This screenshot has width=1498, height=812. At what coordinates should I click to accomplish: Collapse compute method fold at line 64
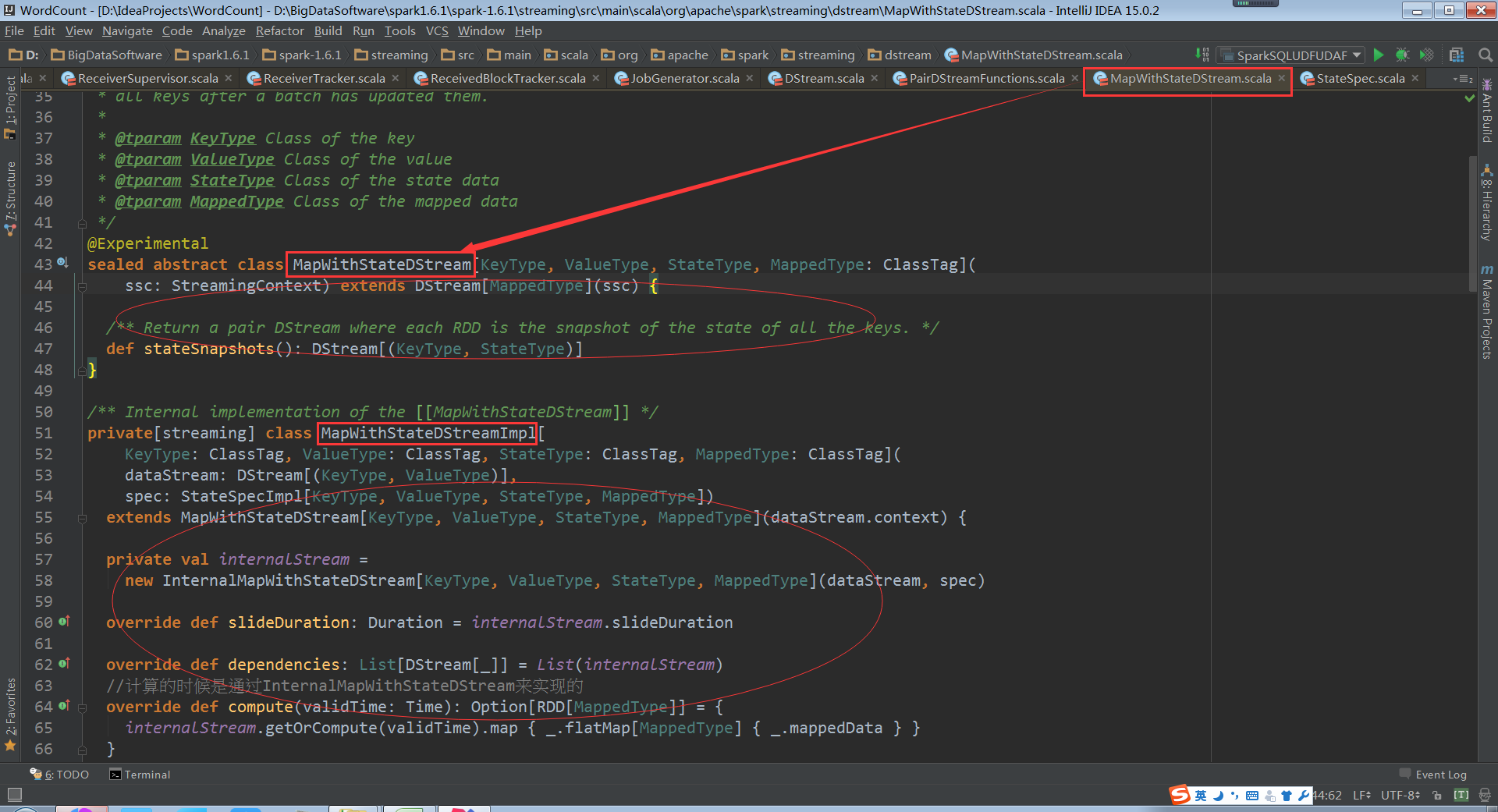[82, 707]
